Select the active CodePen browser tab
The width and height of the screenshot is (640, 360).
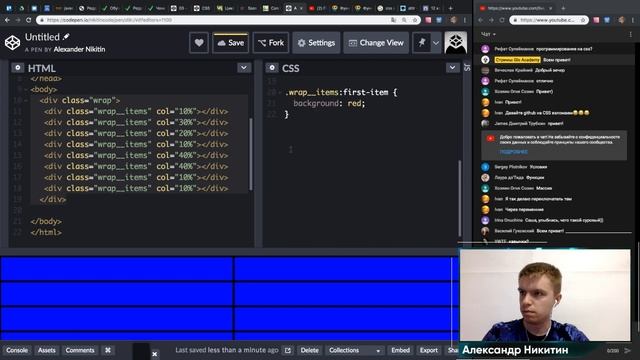(x=294, y=8)
